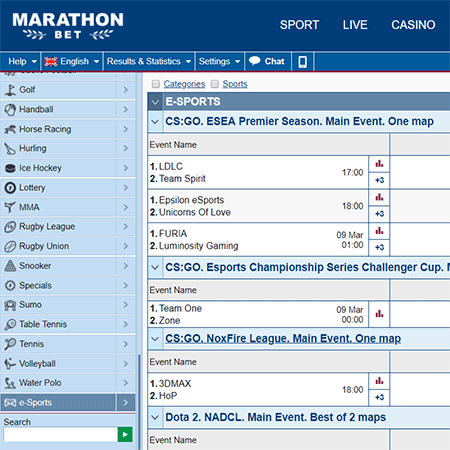Click the Sports filter link
This screenshot has height=450, width=450.
point(235,84)
